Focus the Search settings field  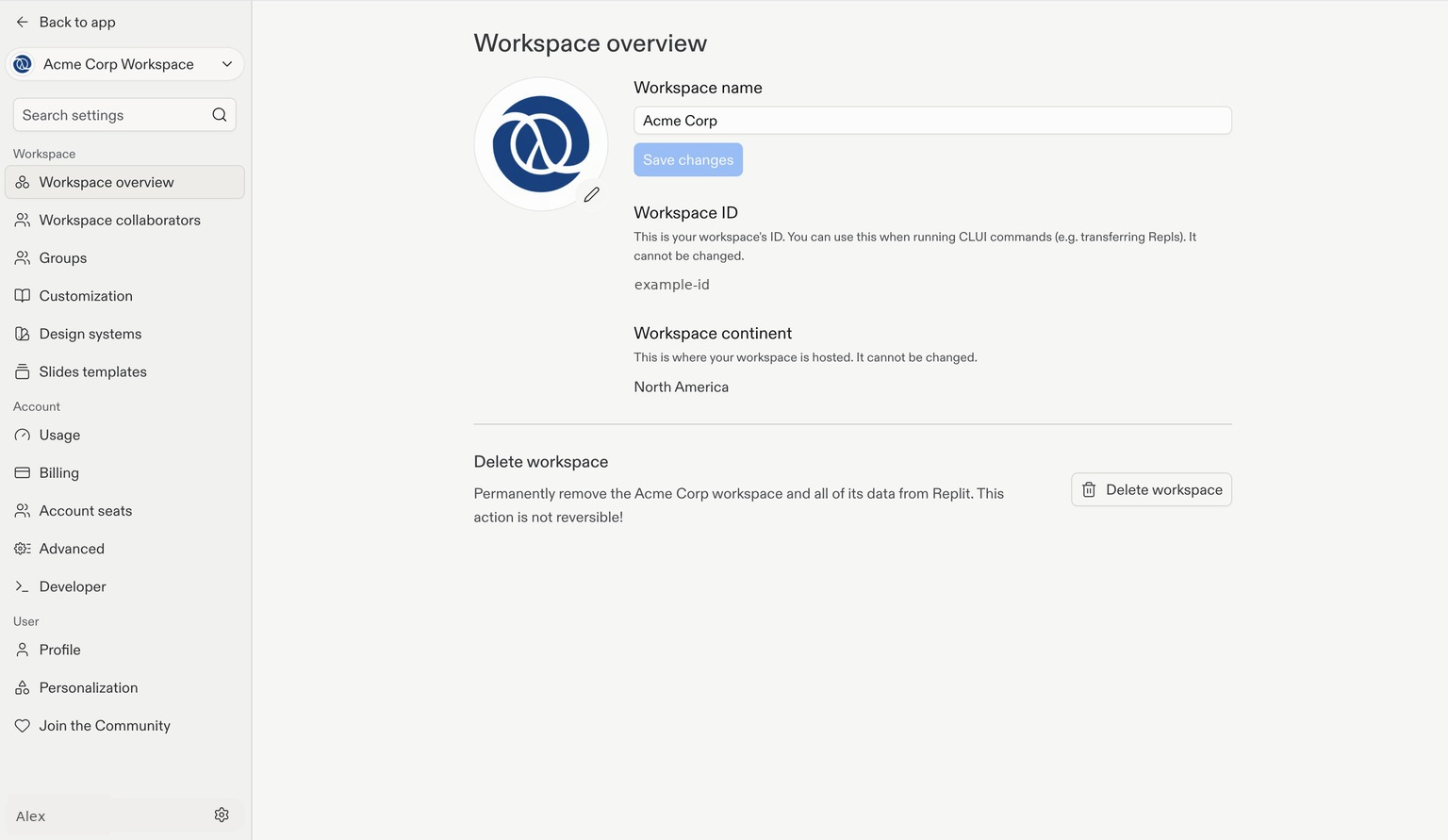click(x=124, y=115)
